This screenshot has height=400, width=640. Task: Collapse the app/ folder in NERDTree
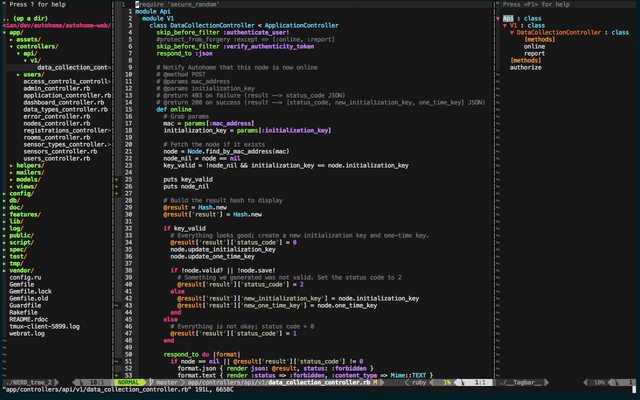4,33
